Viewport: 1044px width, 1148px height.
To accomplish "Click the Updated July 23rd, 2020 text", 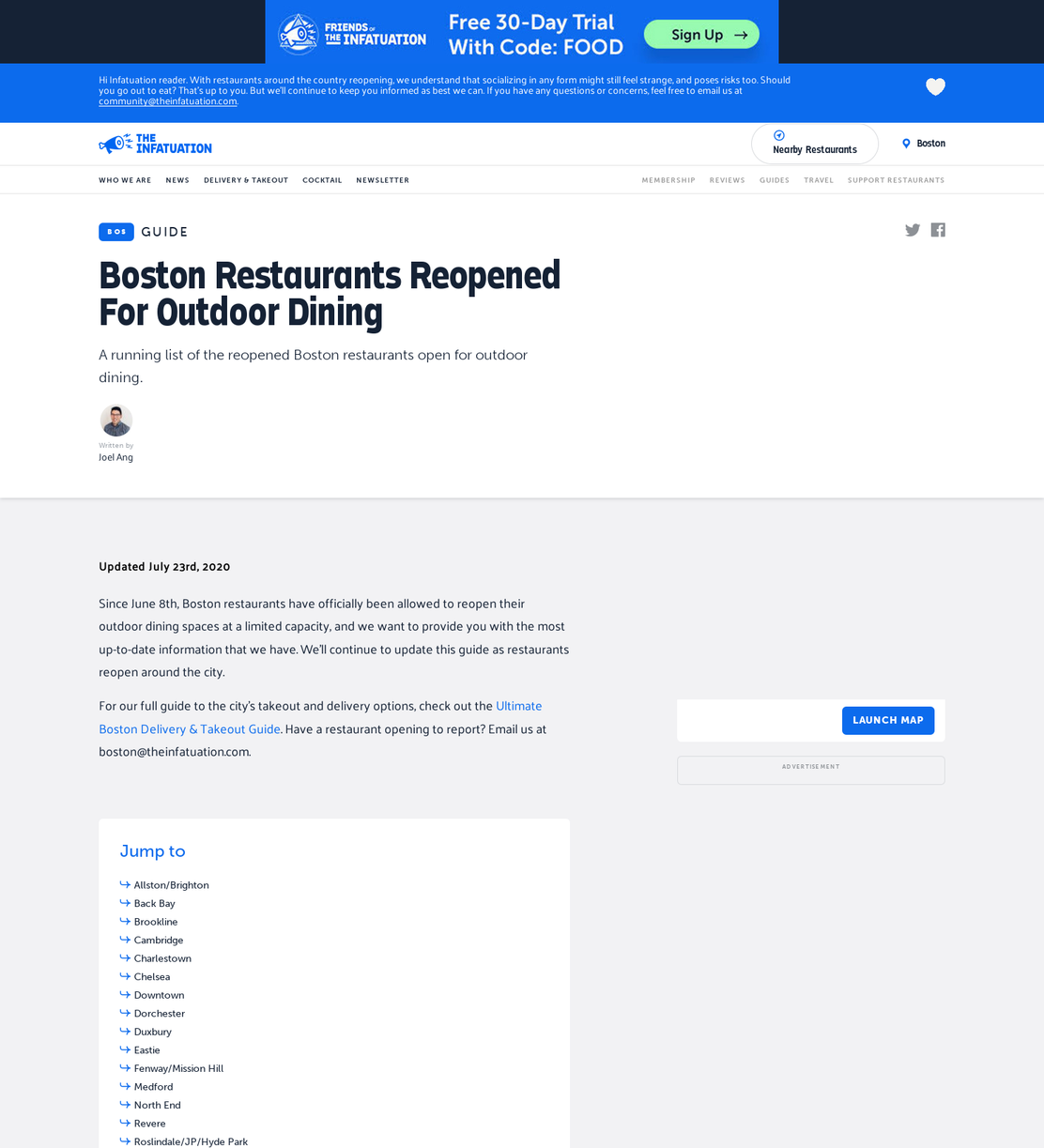I will [164, 567].
